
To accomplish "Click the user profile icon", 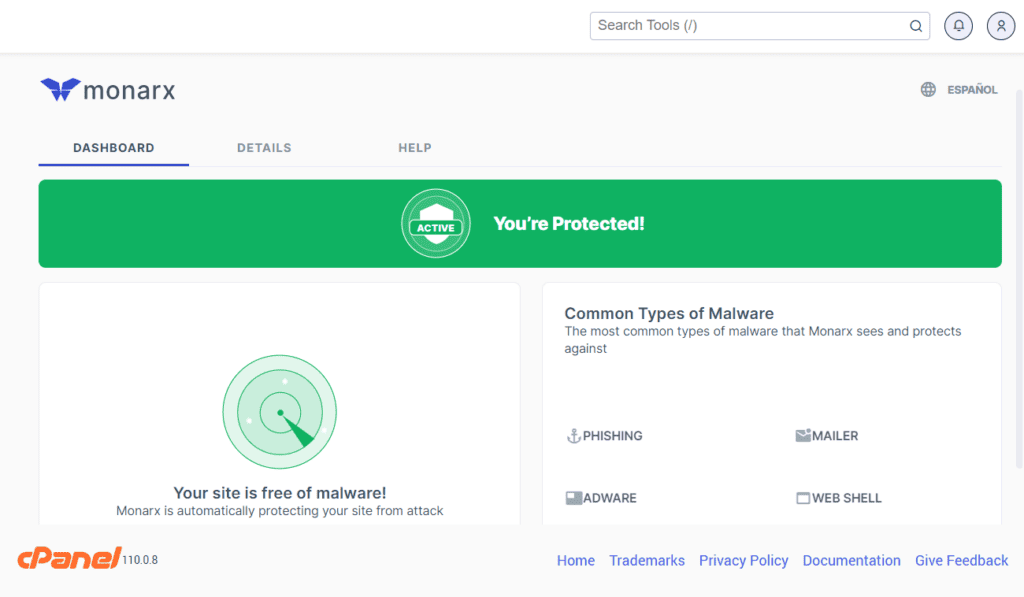I will point(1001,25).
